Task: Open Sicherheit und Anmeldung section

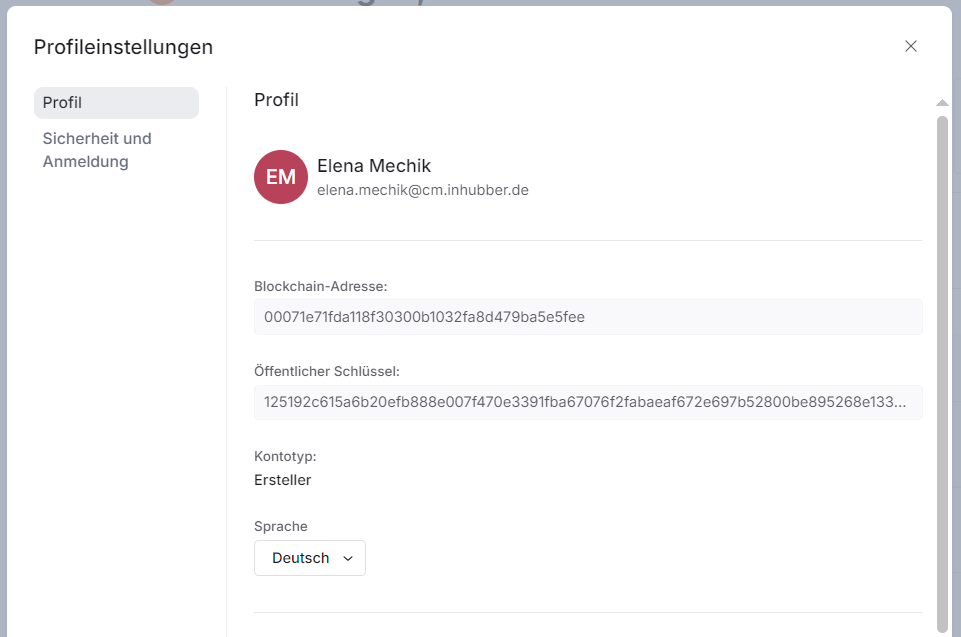Action: point(97,150)
